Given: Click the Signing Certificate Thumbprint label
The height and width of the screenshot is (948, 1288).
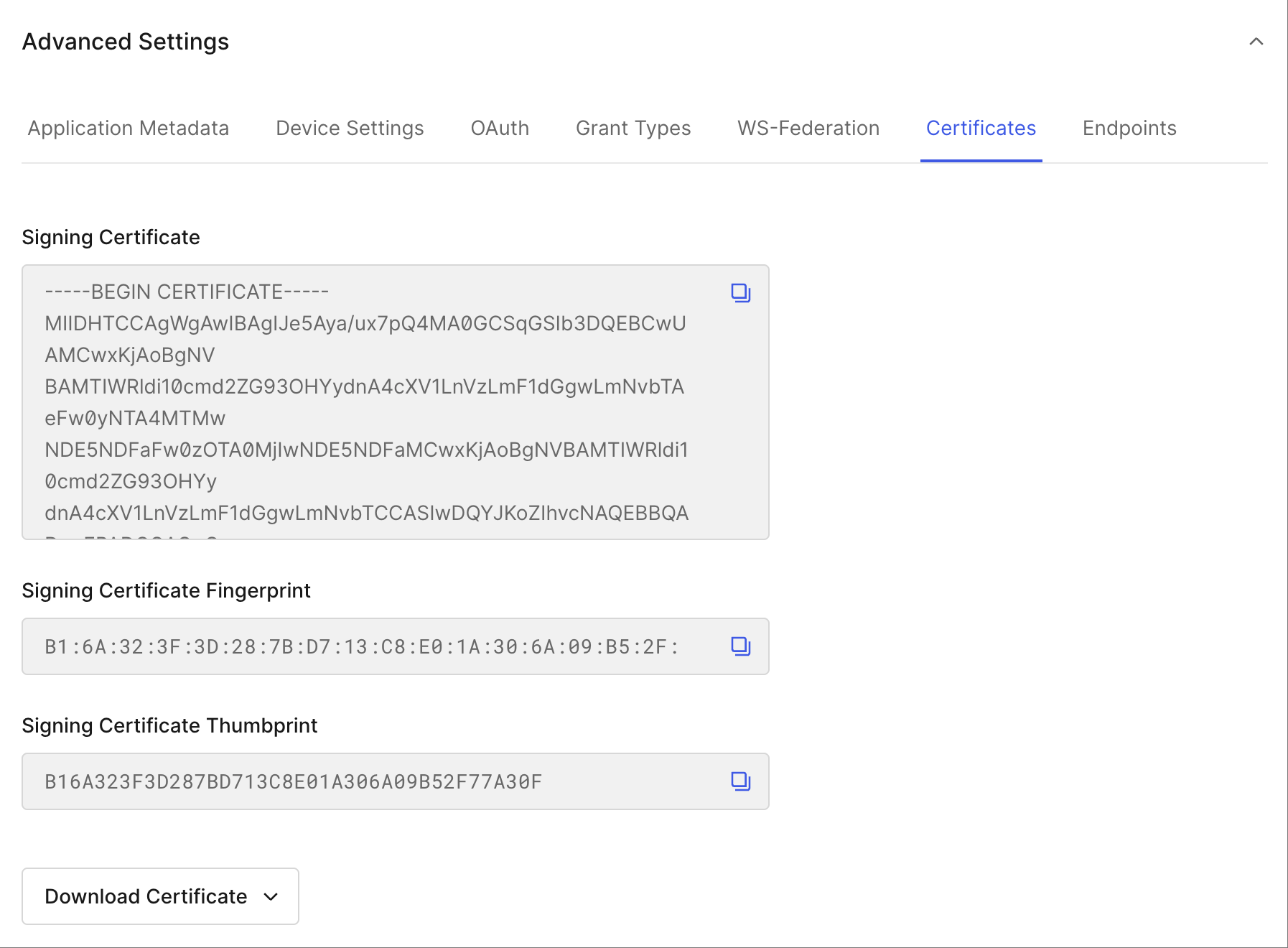Looking at the screenshot, I should 169,725.
